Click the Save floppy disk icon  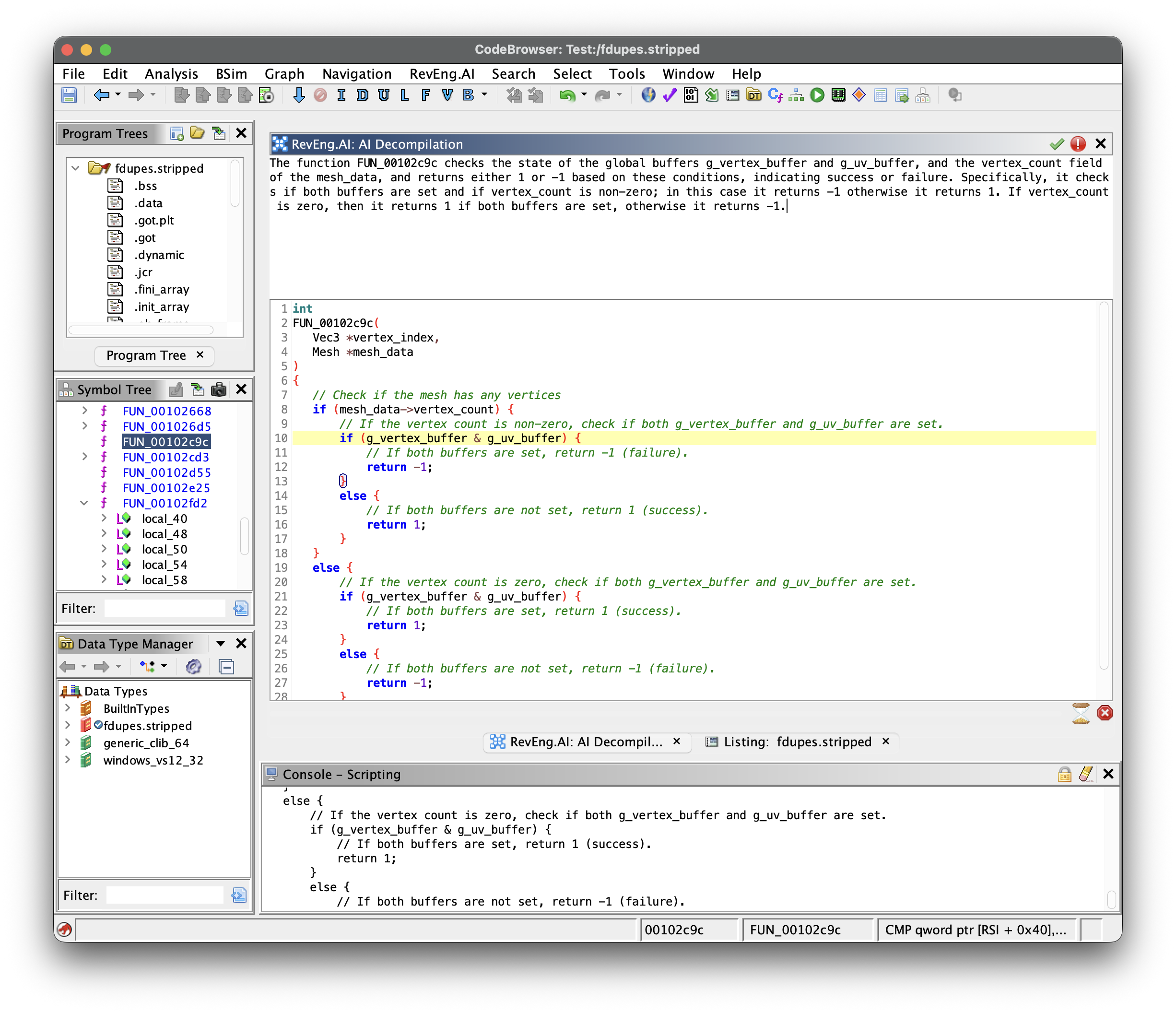[x=69, y=95]
